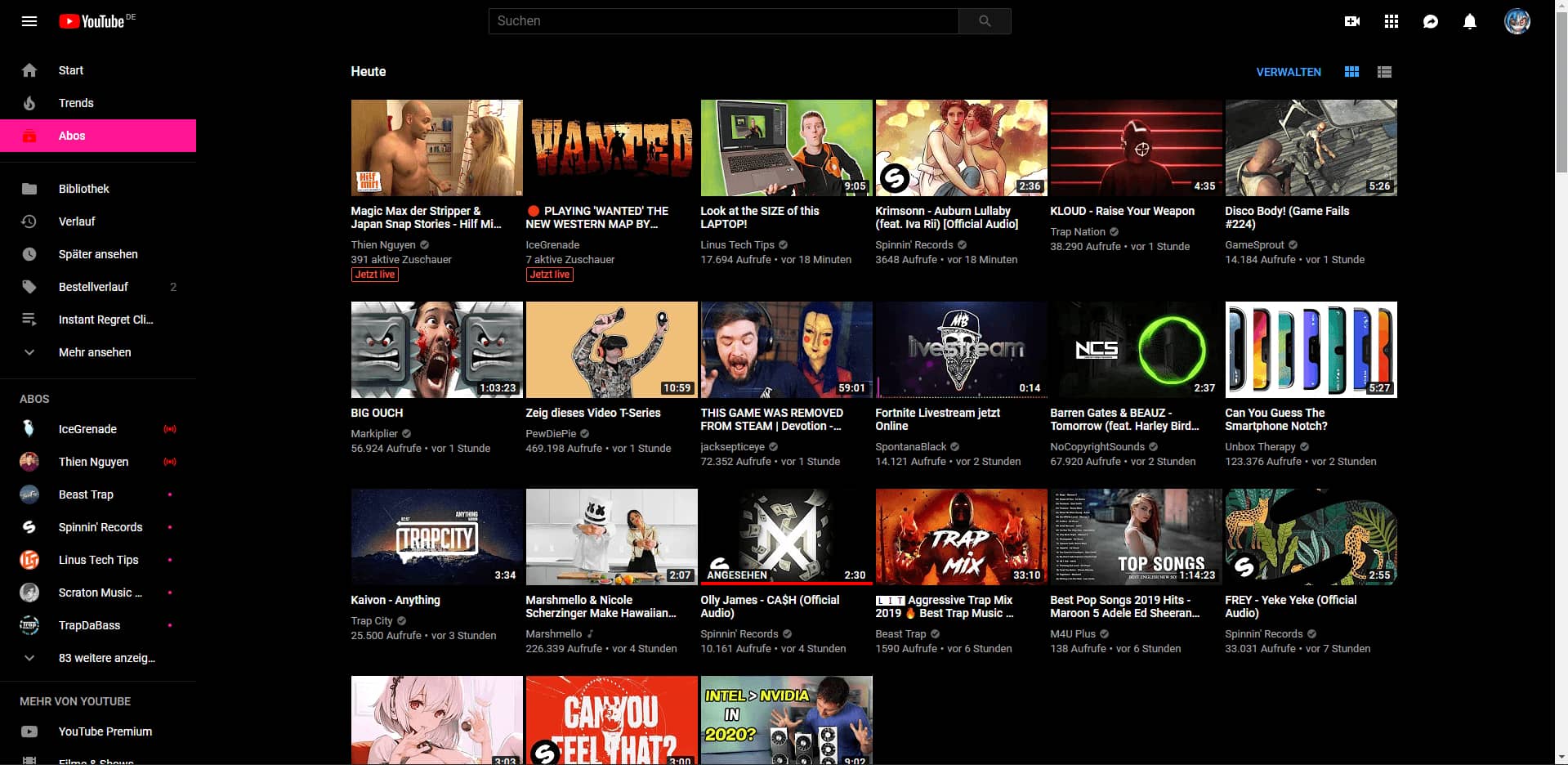Click the IceGrenade channel avatar

click(29, 429)
